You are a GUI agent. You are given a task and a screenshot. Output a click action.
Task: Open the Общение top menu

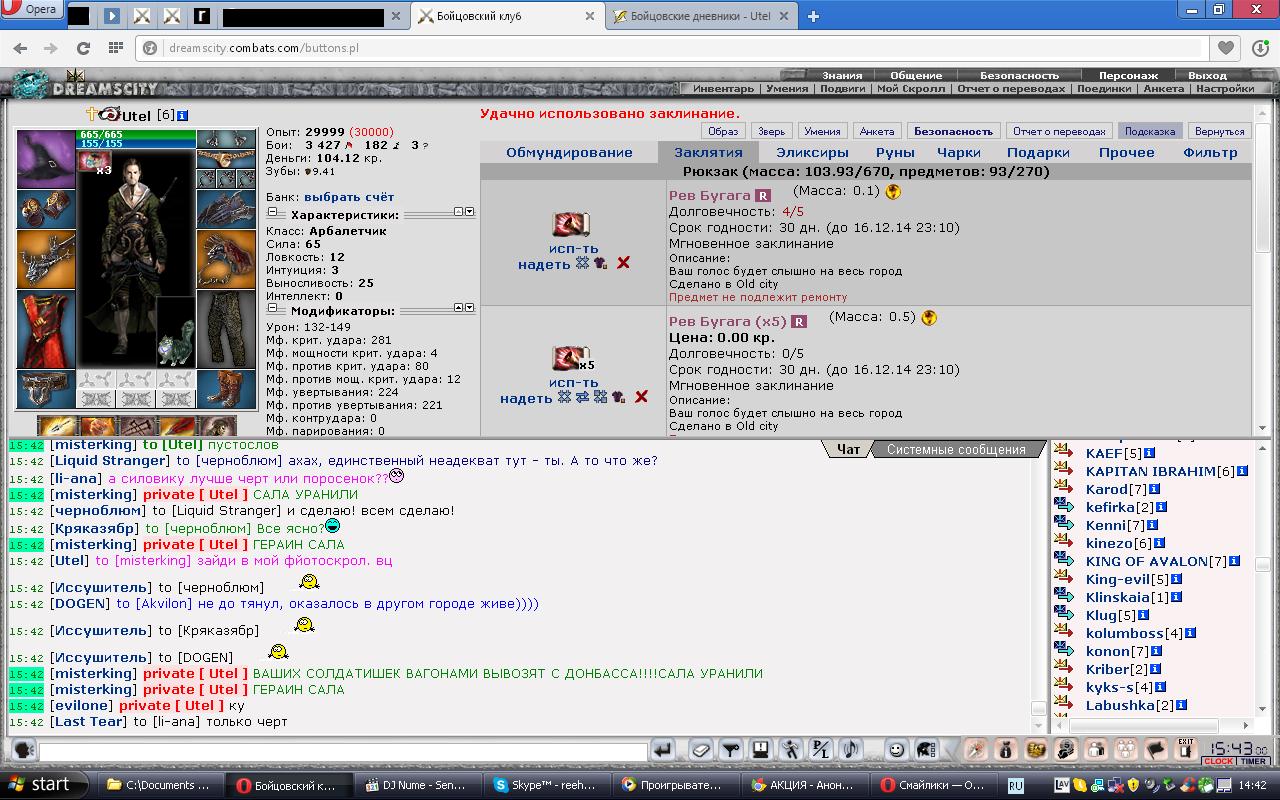pos(916,75)
